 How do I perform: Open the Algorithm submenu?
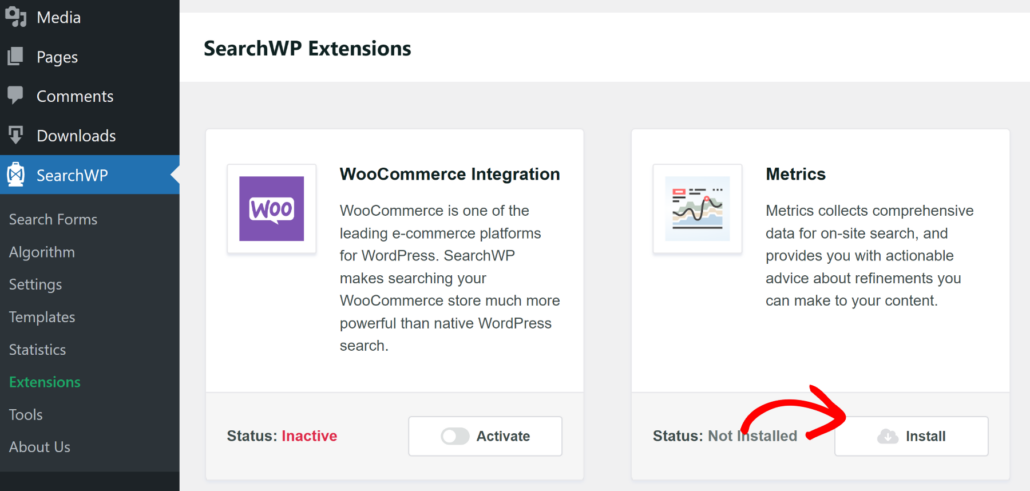click(x=42, y=252)
